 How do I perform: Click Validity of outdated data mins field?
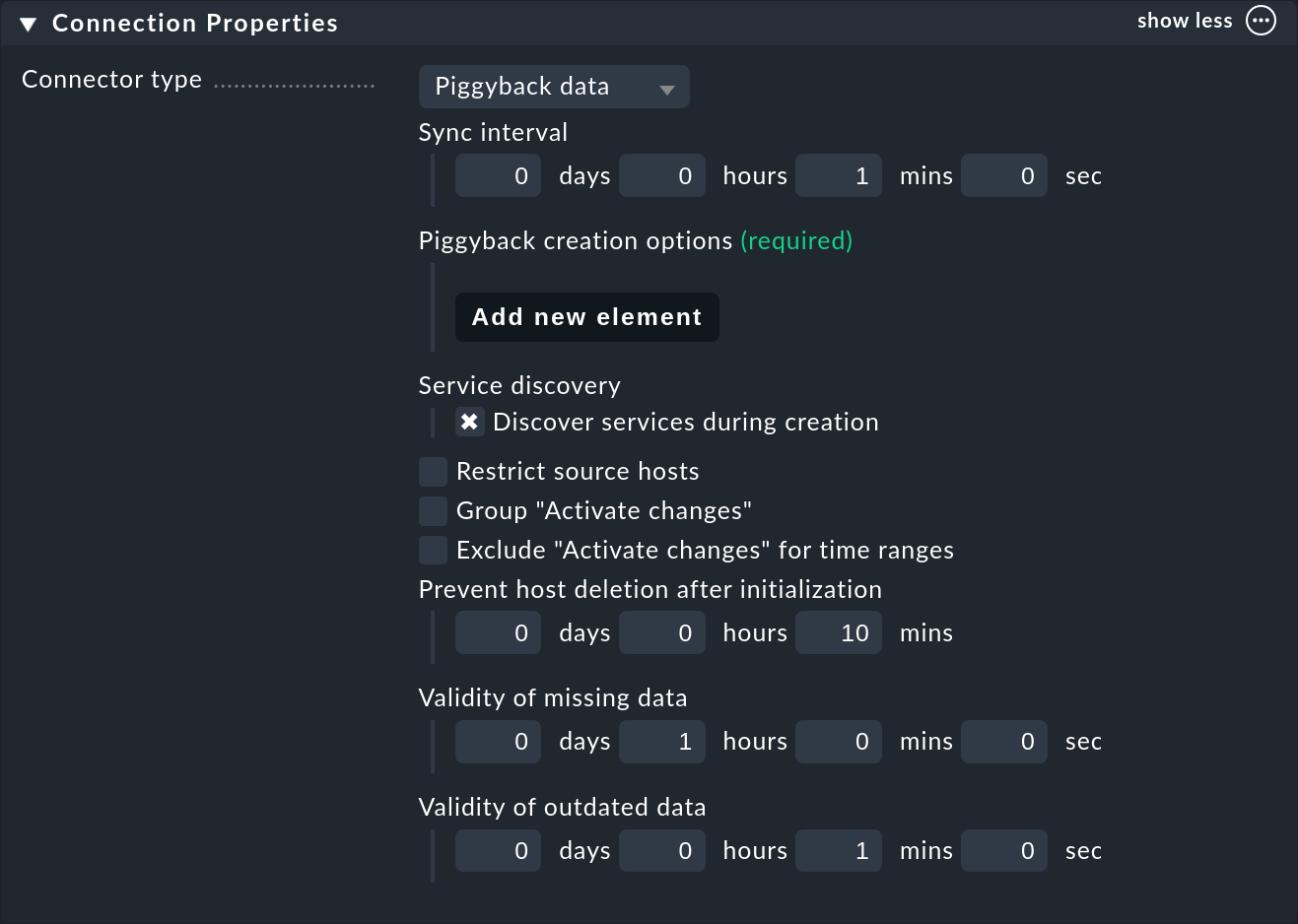839,850
